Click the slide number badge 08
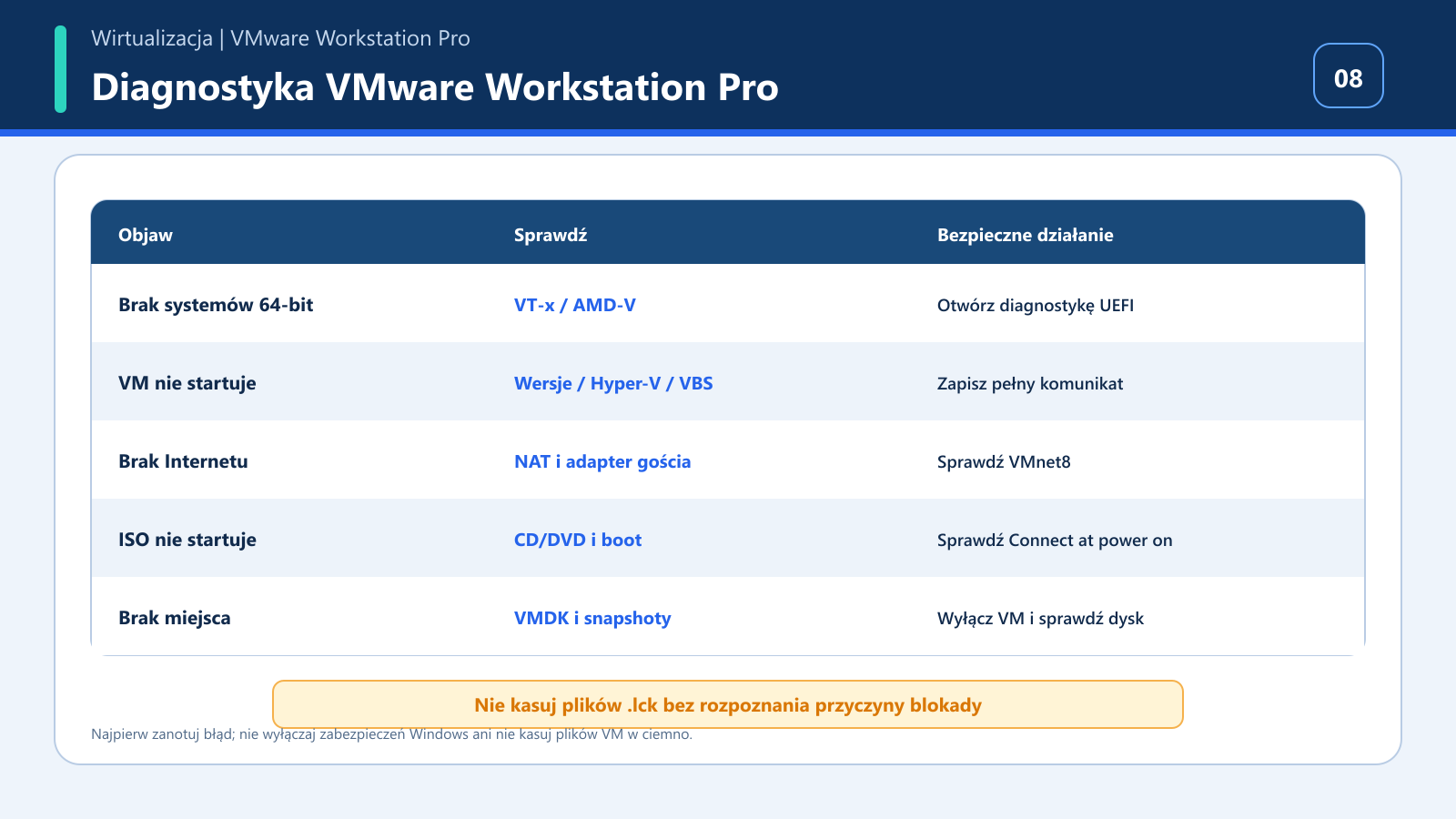 pos(1348,76)
